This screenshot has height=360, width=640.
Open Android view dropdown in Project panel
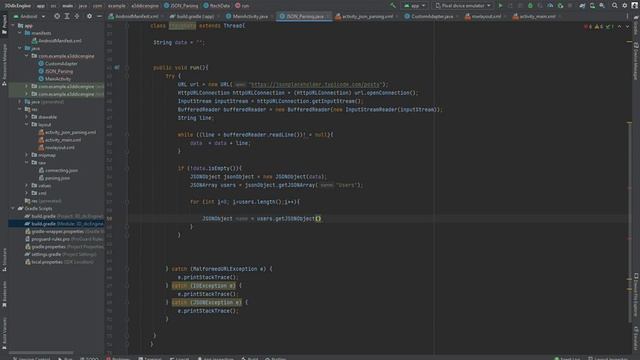(29, 16)
